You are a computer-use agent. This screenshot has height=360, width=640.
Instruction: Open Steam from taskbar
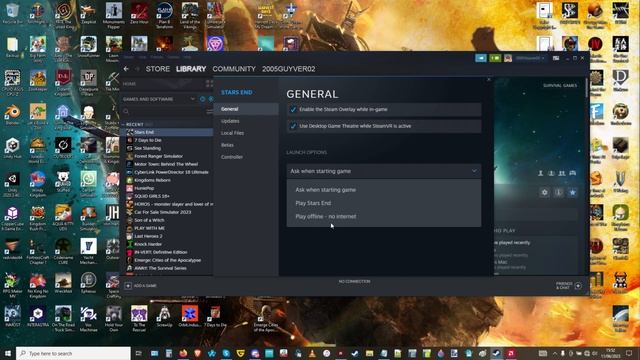coord(496,353)
